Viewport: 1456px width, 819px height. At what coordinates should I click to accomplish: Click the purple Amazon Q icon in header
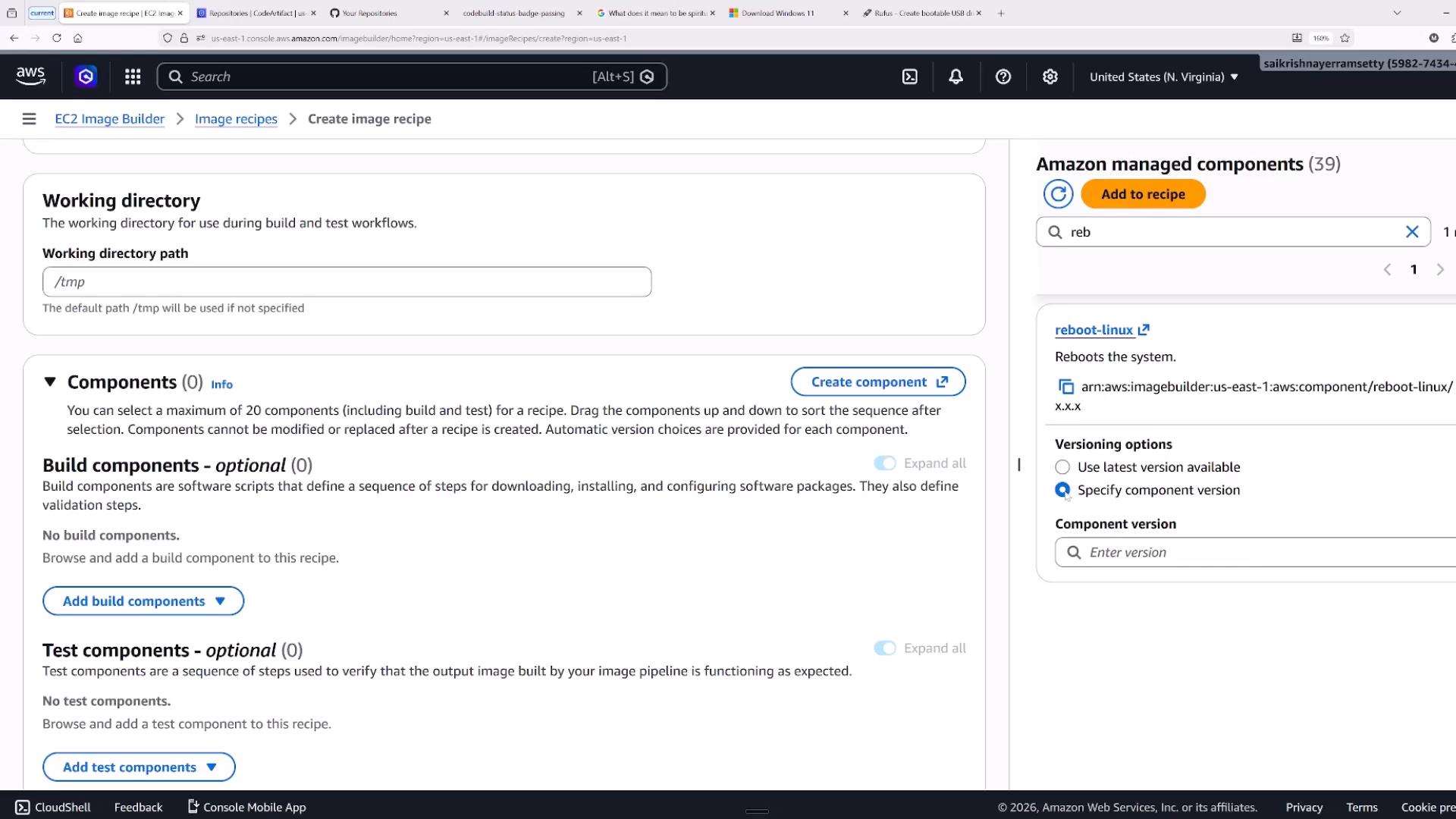pyautogui.click(x=86, y=77)
